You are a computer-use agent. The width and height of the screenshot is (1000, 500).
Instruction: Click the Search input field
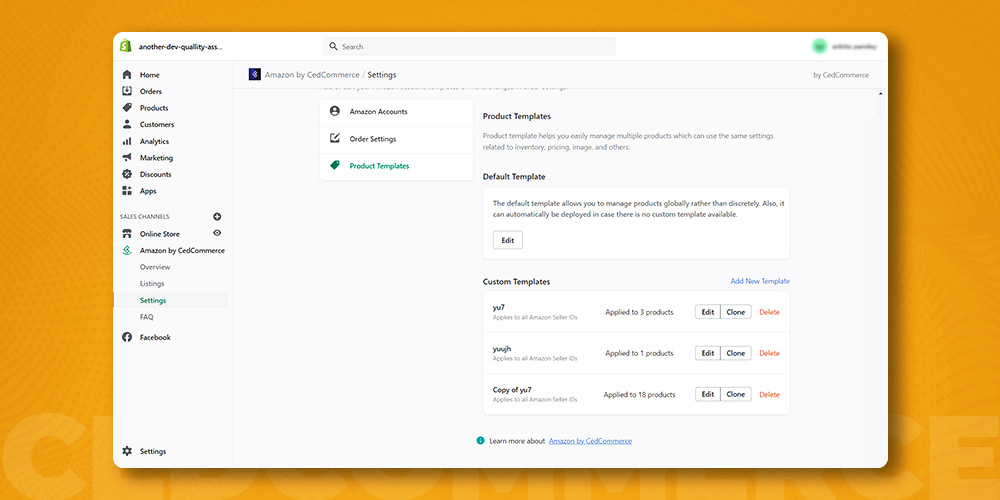pyautogui.click(x=469, y=47)
